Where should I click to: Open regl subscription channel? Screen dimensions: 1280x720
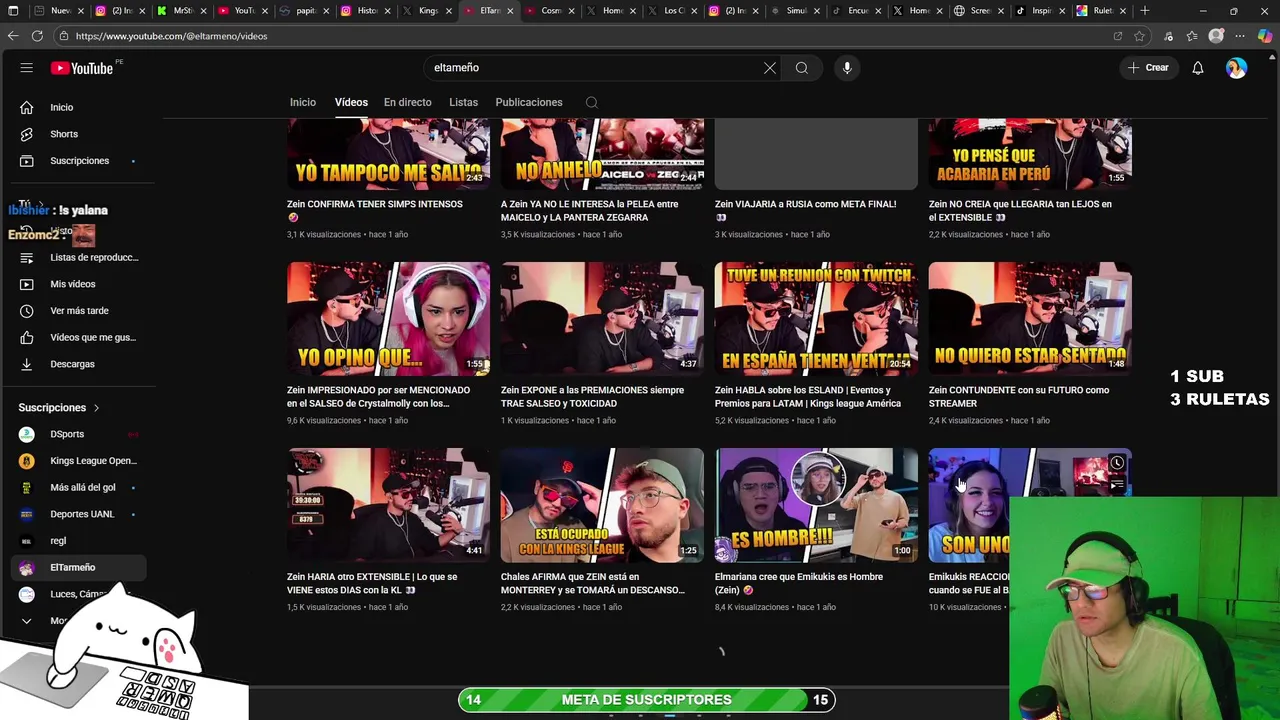79,541
